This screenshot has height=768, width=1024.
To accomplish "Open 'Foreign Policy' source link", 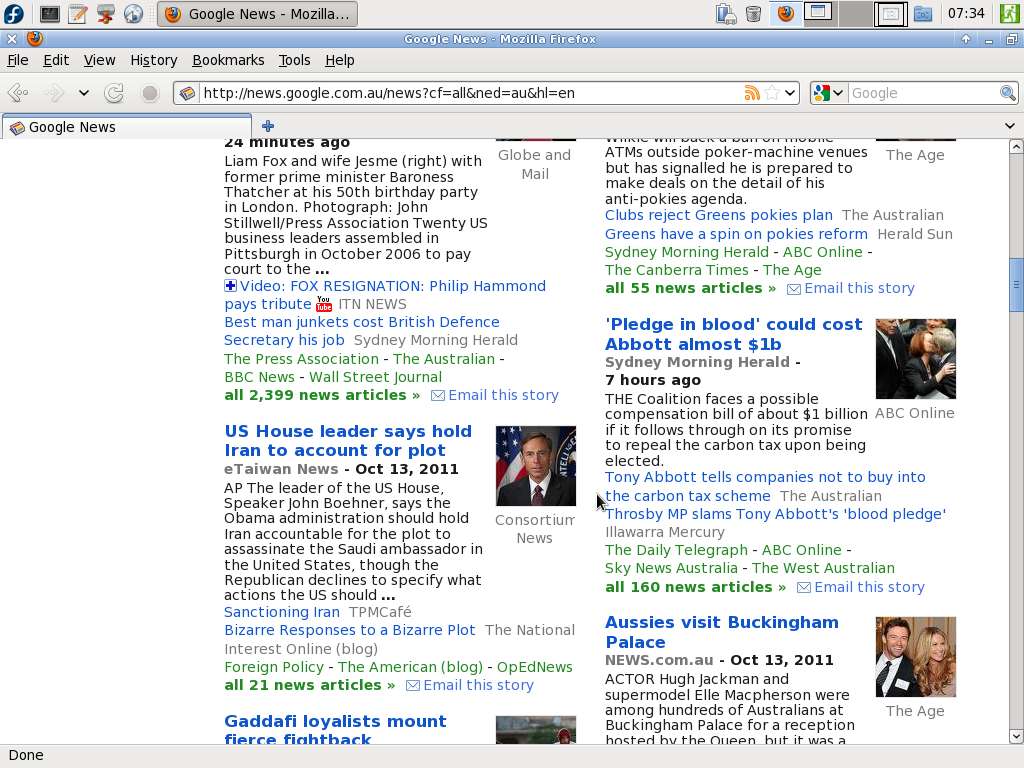I will (x=274, y=667).
